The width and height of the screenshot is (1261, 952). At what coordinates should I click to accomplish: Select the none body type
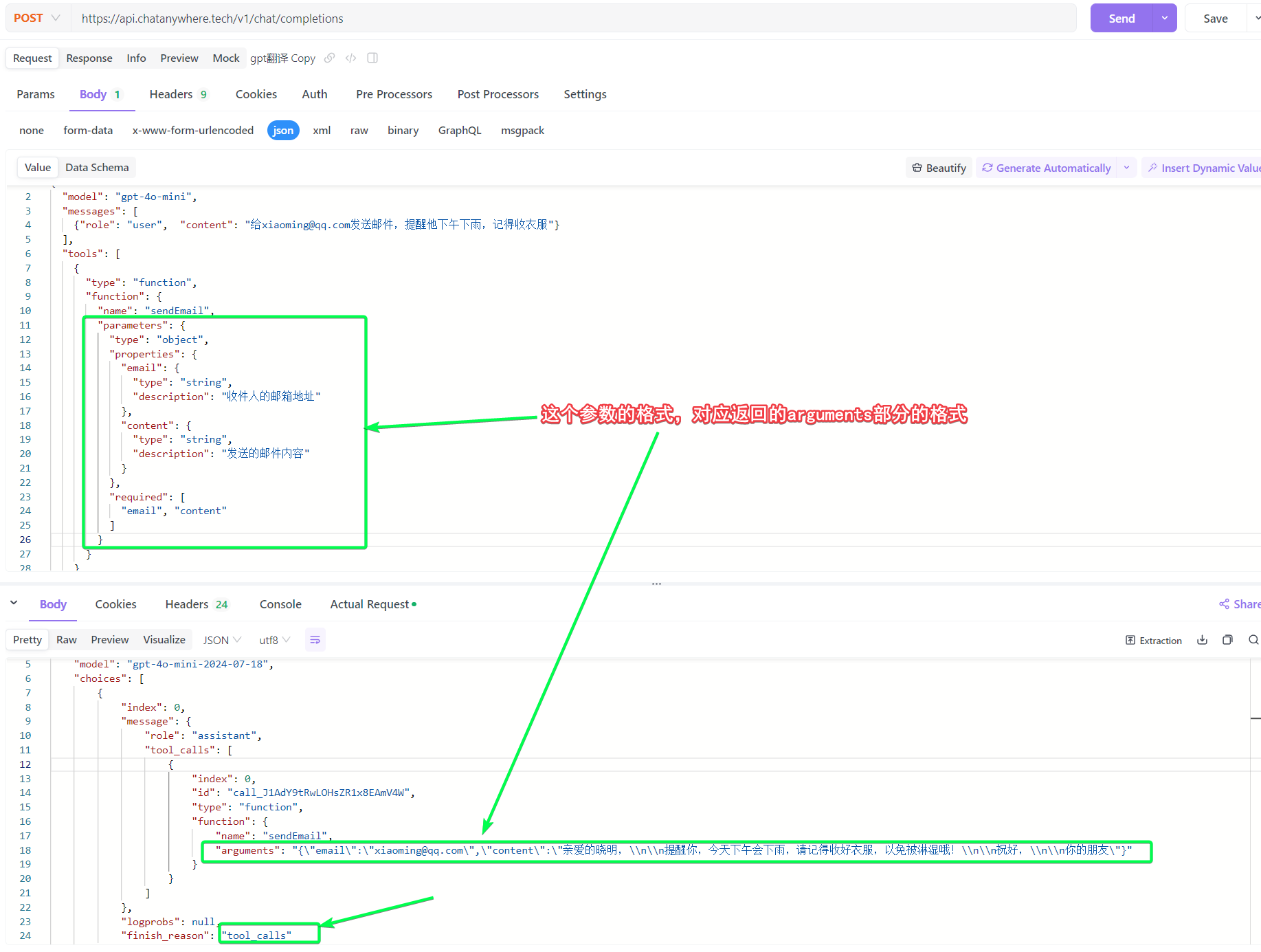32,131
